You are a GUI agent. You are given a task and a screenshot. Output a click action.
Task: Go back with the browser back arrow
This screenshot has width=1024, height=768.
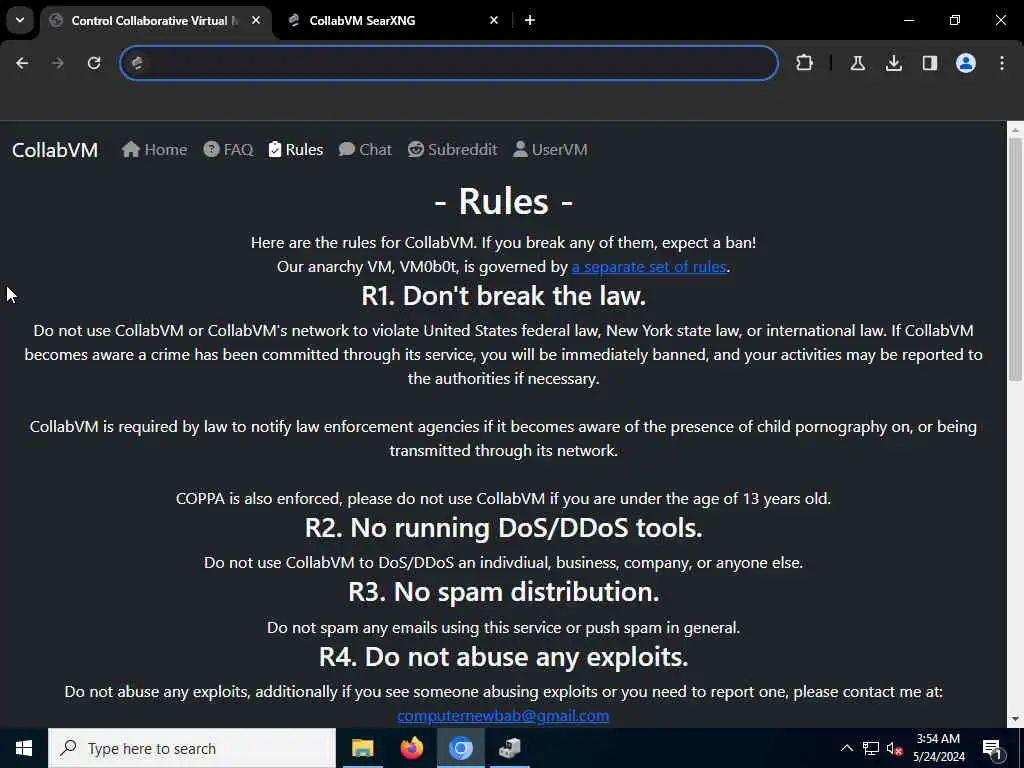[x=22, y=63]
